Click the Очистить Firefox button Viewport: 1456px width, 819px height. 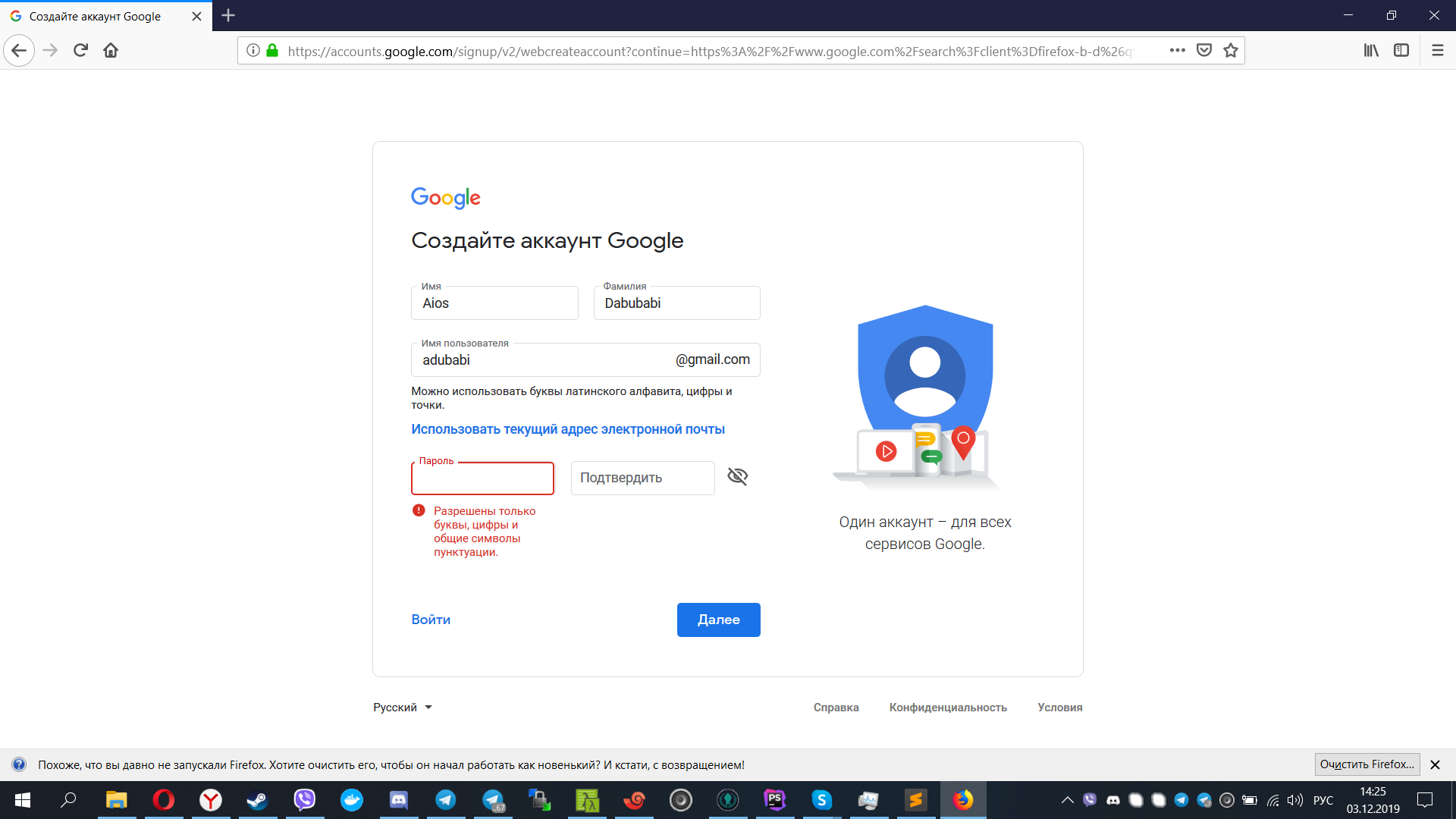(x=1367, y=764)
